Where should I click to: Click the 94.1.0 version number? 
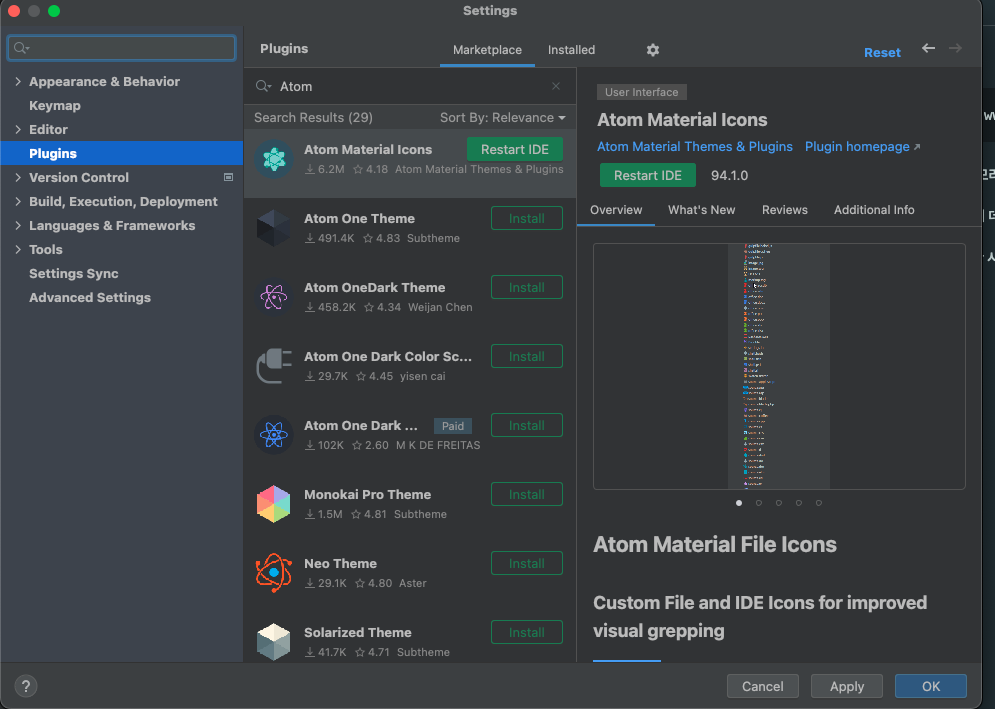[729, 176]
